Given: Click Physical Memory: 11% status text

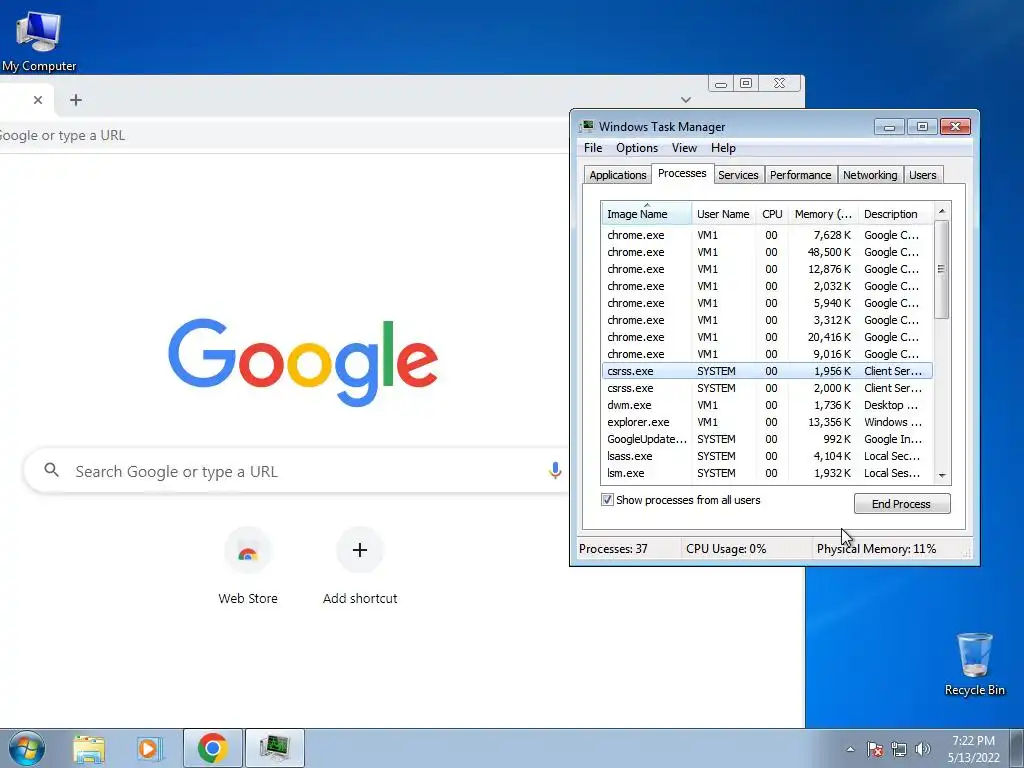Looking at the screenshot, I should pos(876,549).
